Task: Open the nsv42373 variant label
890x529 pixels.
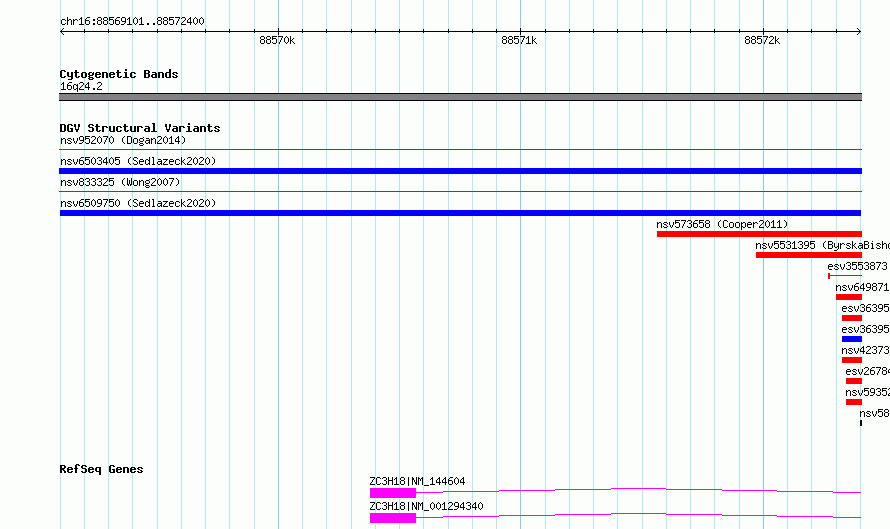Action: pyautogui.click(x=865, y=350)
